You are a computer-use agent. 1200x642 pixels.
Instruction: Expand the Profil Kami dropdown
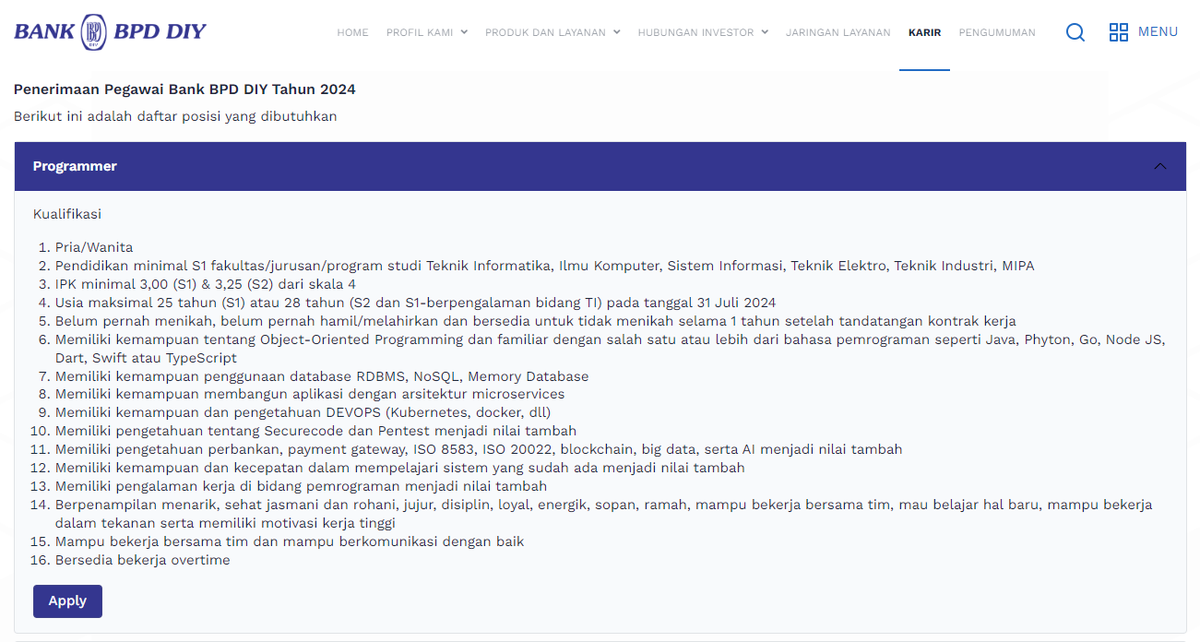pos(427,33)
